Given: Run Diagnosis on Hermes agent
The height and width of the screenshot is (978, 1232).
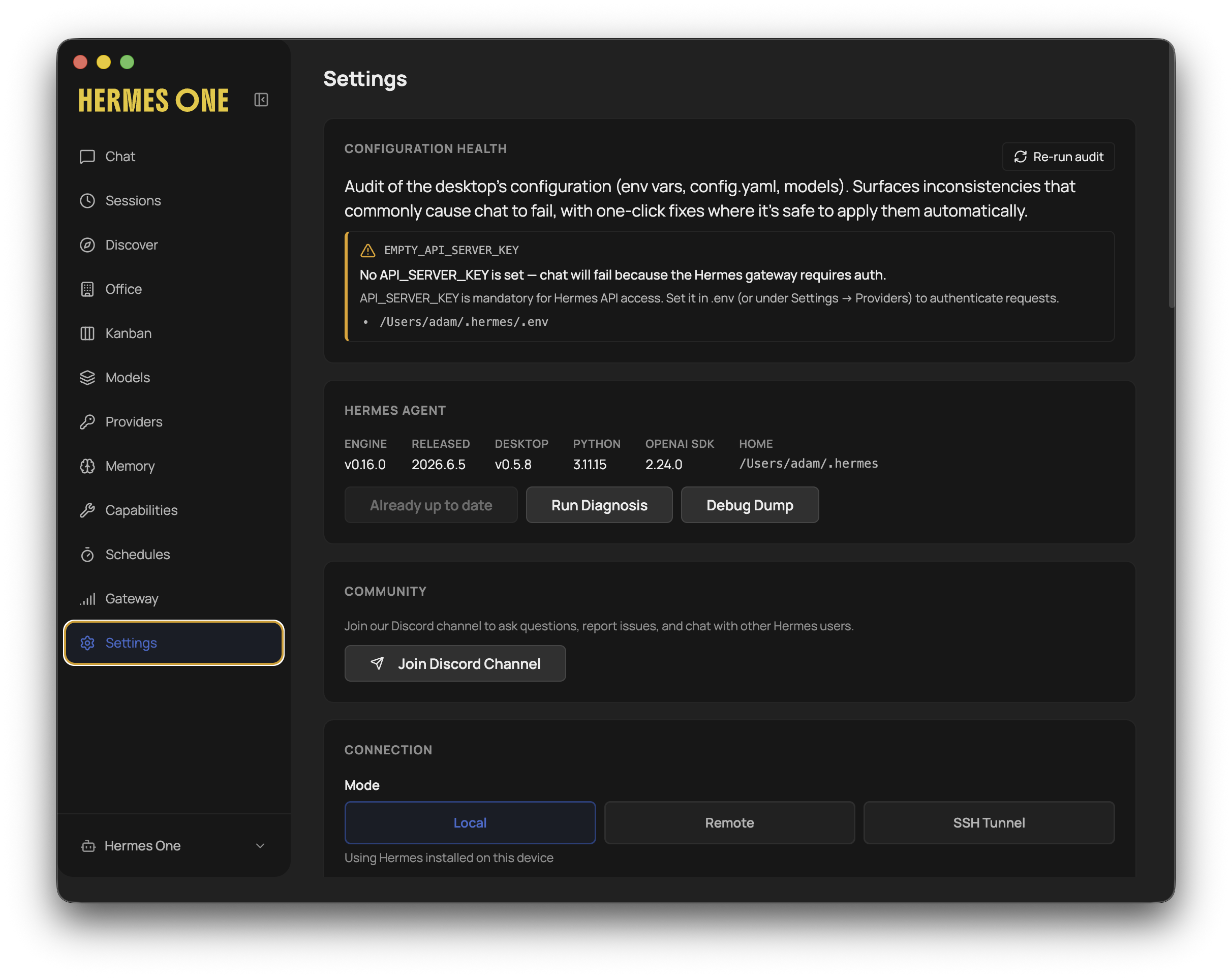Looking at the screenshot, I should 599,505.
